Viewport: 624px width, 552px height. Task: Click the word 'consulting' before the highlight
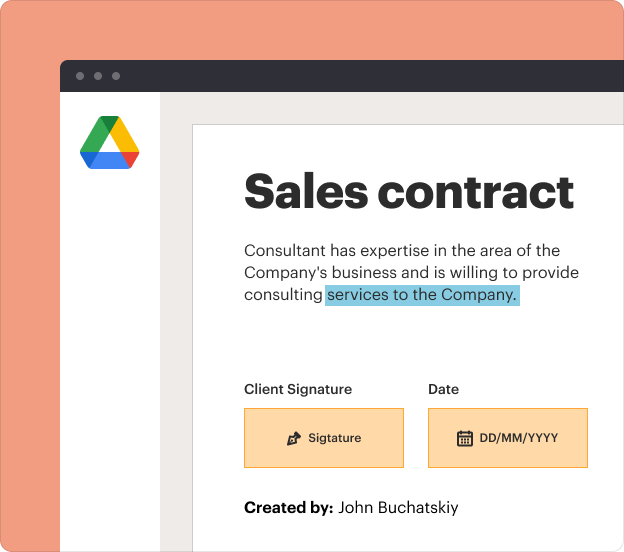(283, 295)
